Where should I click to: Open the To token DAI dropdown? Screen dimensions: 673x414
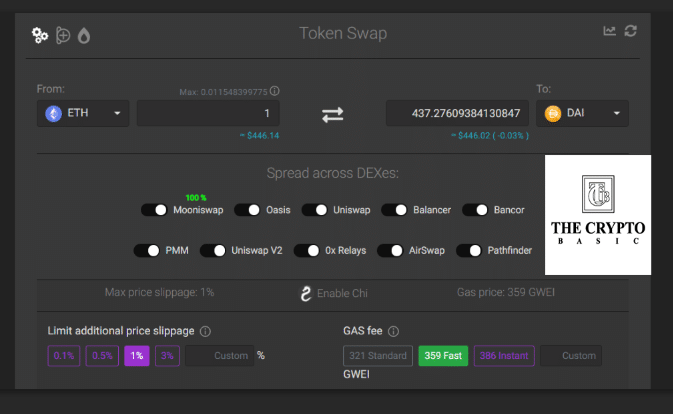tap(582, 114)
